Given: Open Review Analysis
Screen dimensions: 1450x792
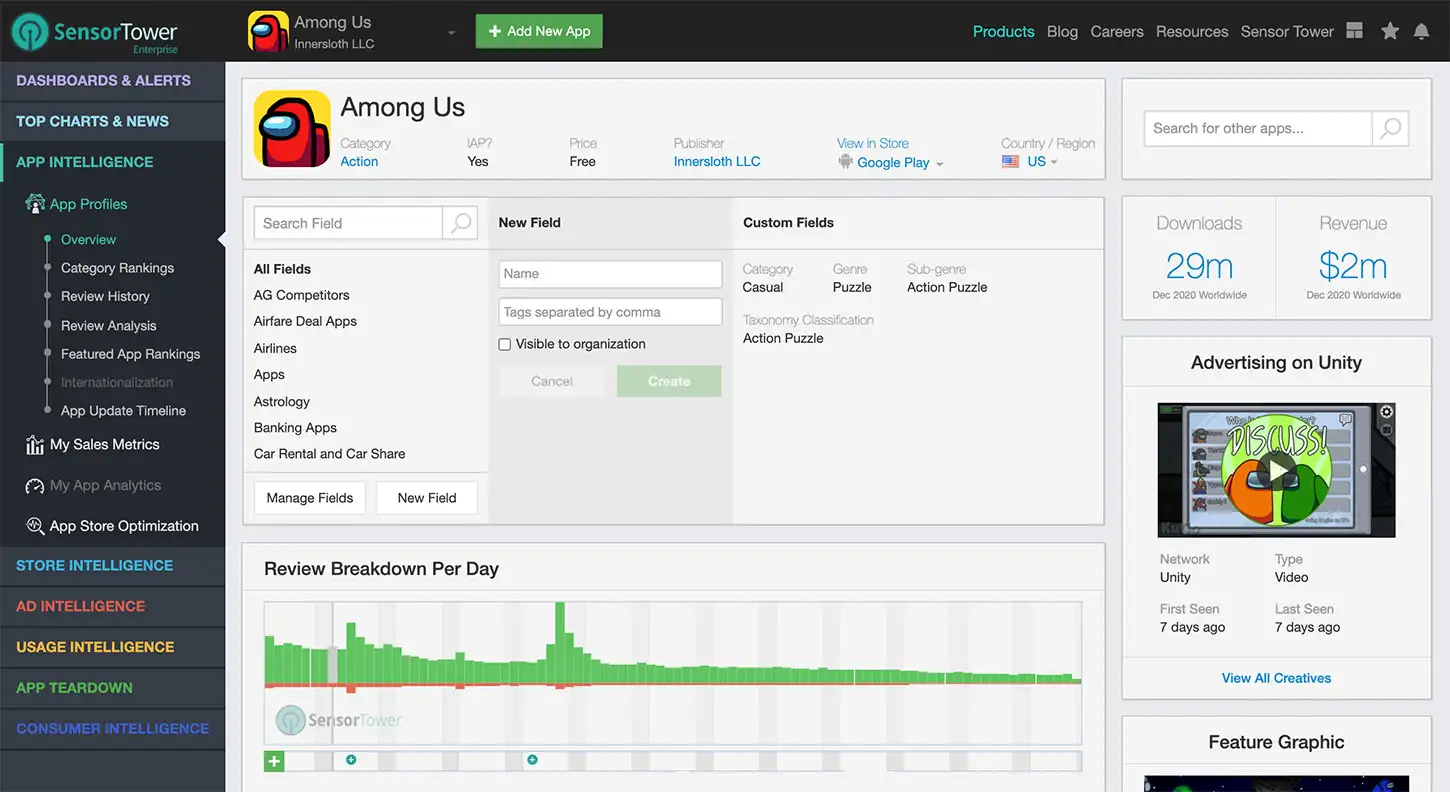Looking at the screenshot, I should tap(108, 325).
